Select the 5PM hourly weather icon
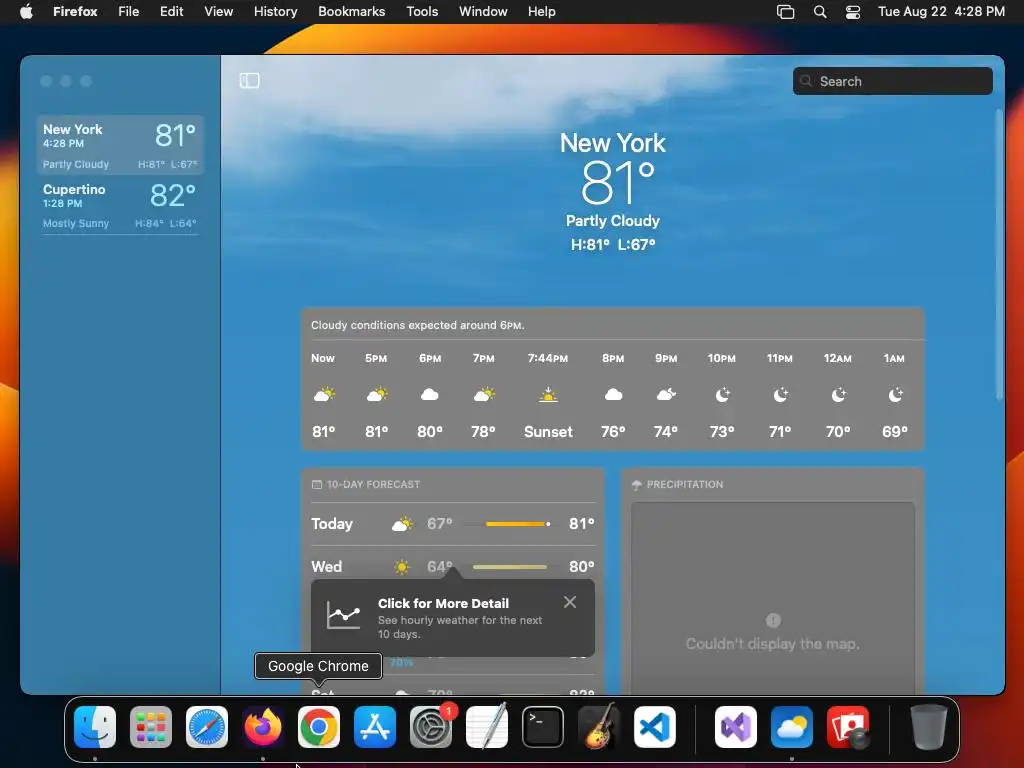This screenshot has height=768, width=1024. (x=377, y=394)
